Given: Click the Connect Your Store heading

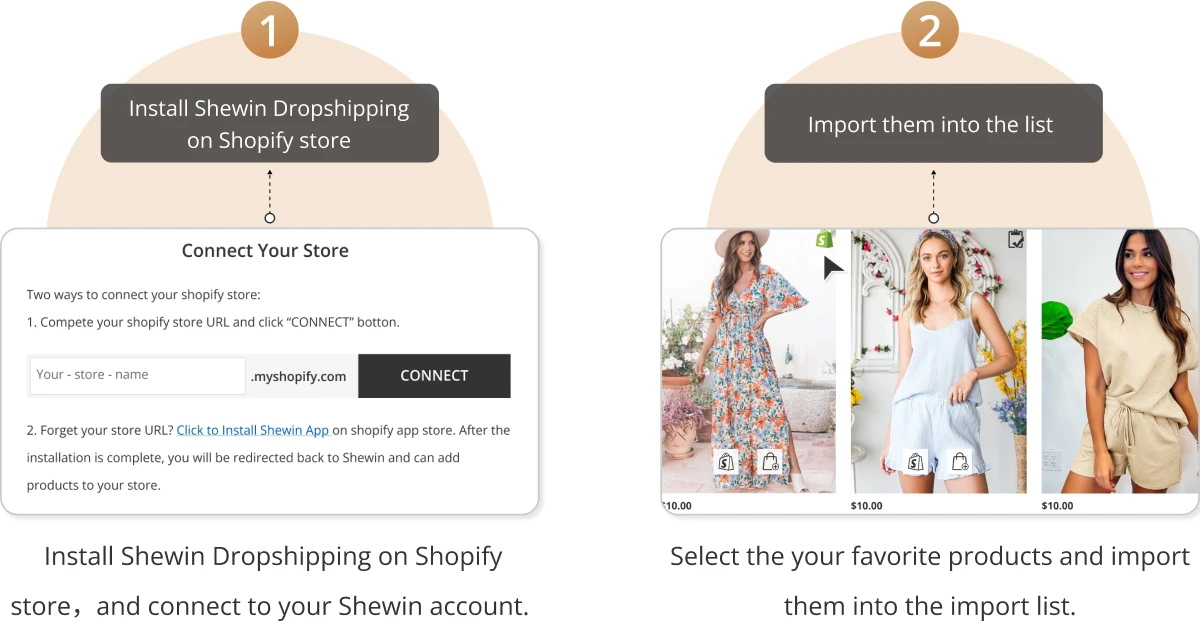Looking at the screenshot, I should point(265,251).
